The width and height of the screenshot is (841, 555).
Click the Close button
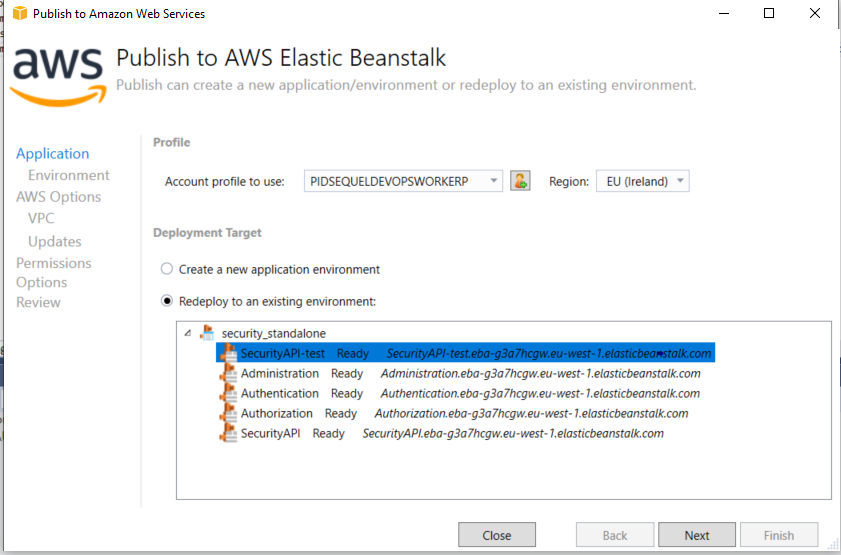coord(497,535)
